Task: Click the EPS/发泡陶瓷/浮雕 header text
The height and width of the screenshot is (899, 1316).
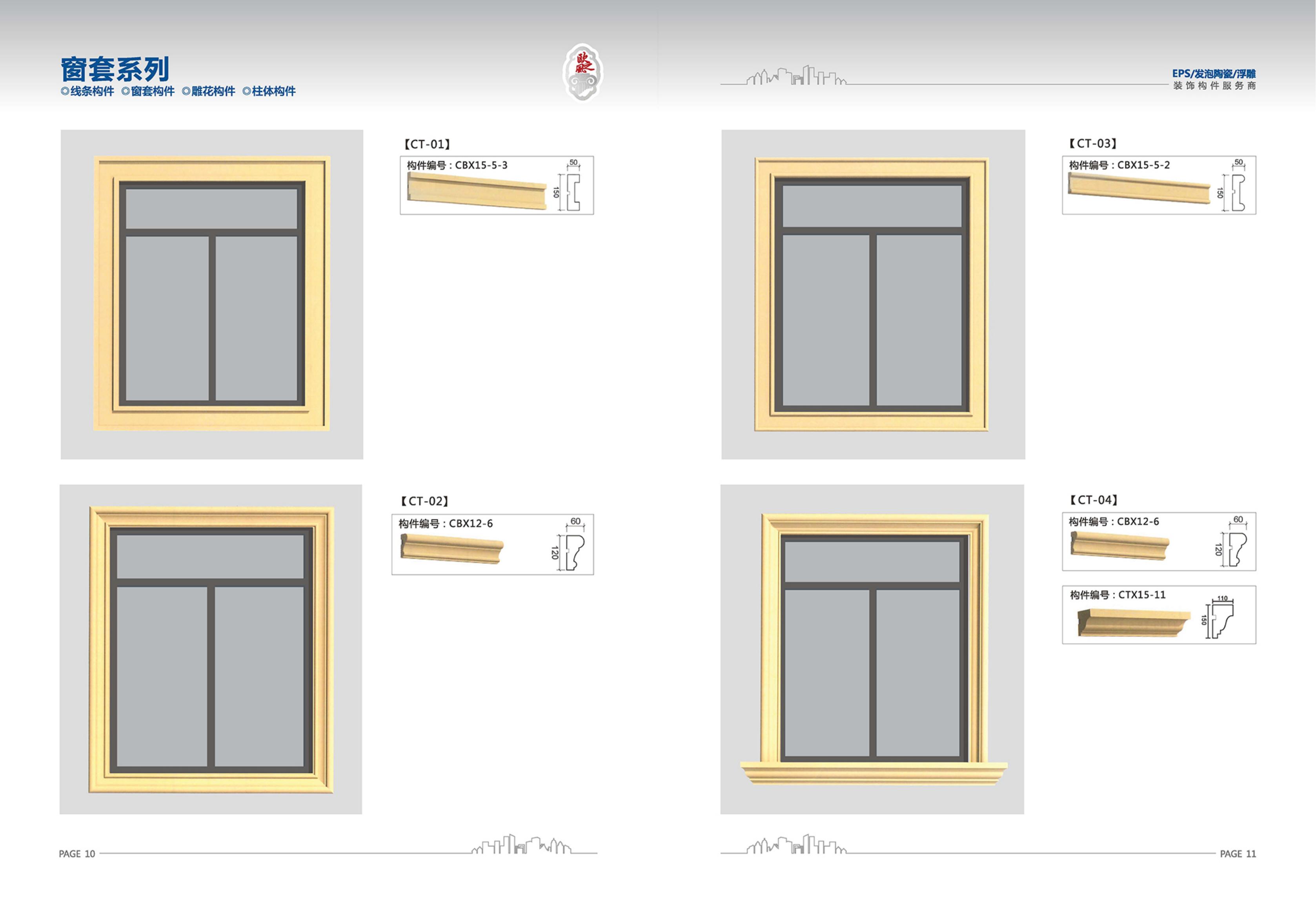Action: [1214, 74]
